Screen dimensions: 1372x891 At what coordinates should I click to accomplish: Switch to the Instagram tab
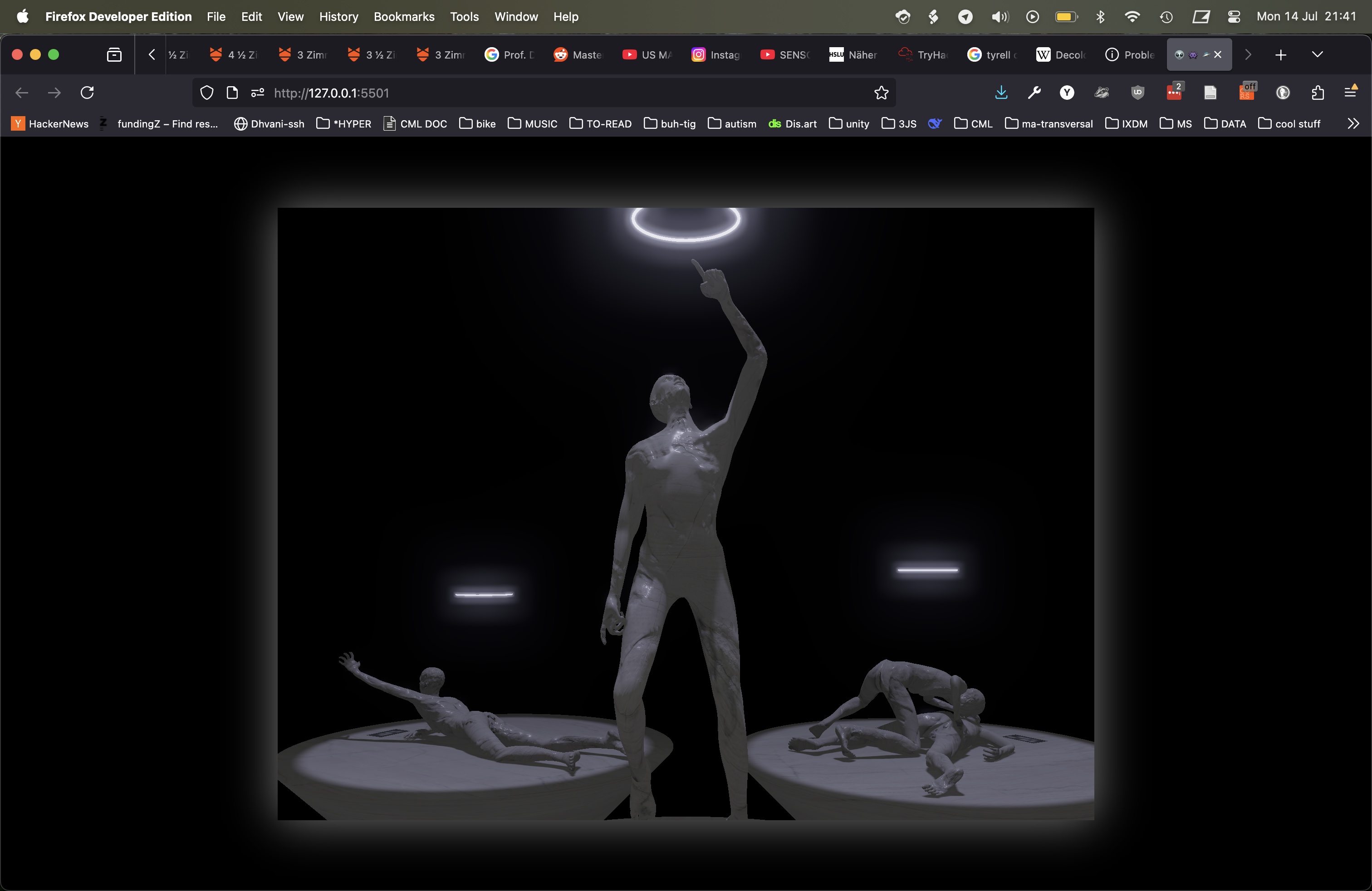coord(715,54)
